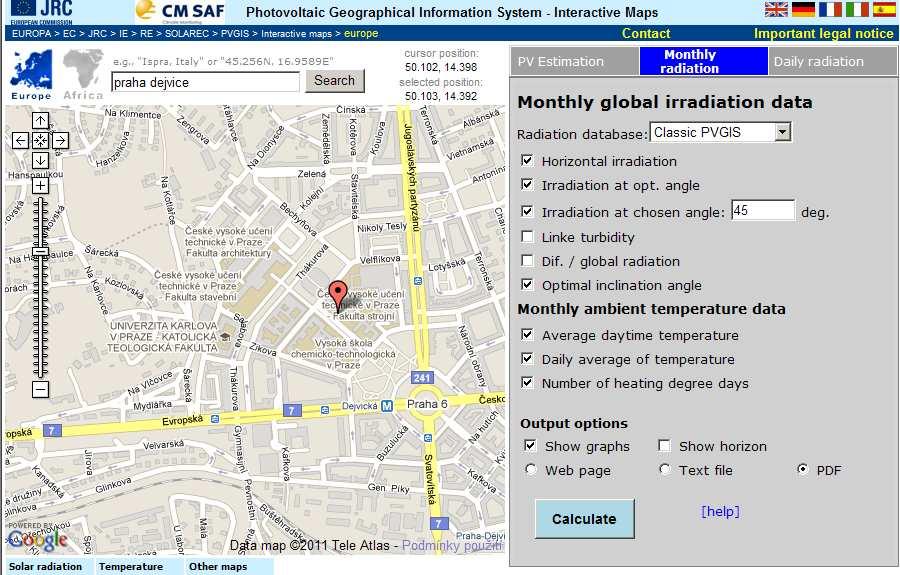Click the Interactive maps breadcrumb link
Screen dimensions: 900x575
click(x=296, y=33)
